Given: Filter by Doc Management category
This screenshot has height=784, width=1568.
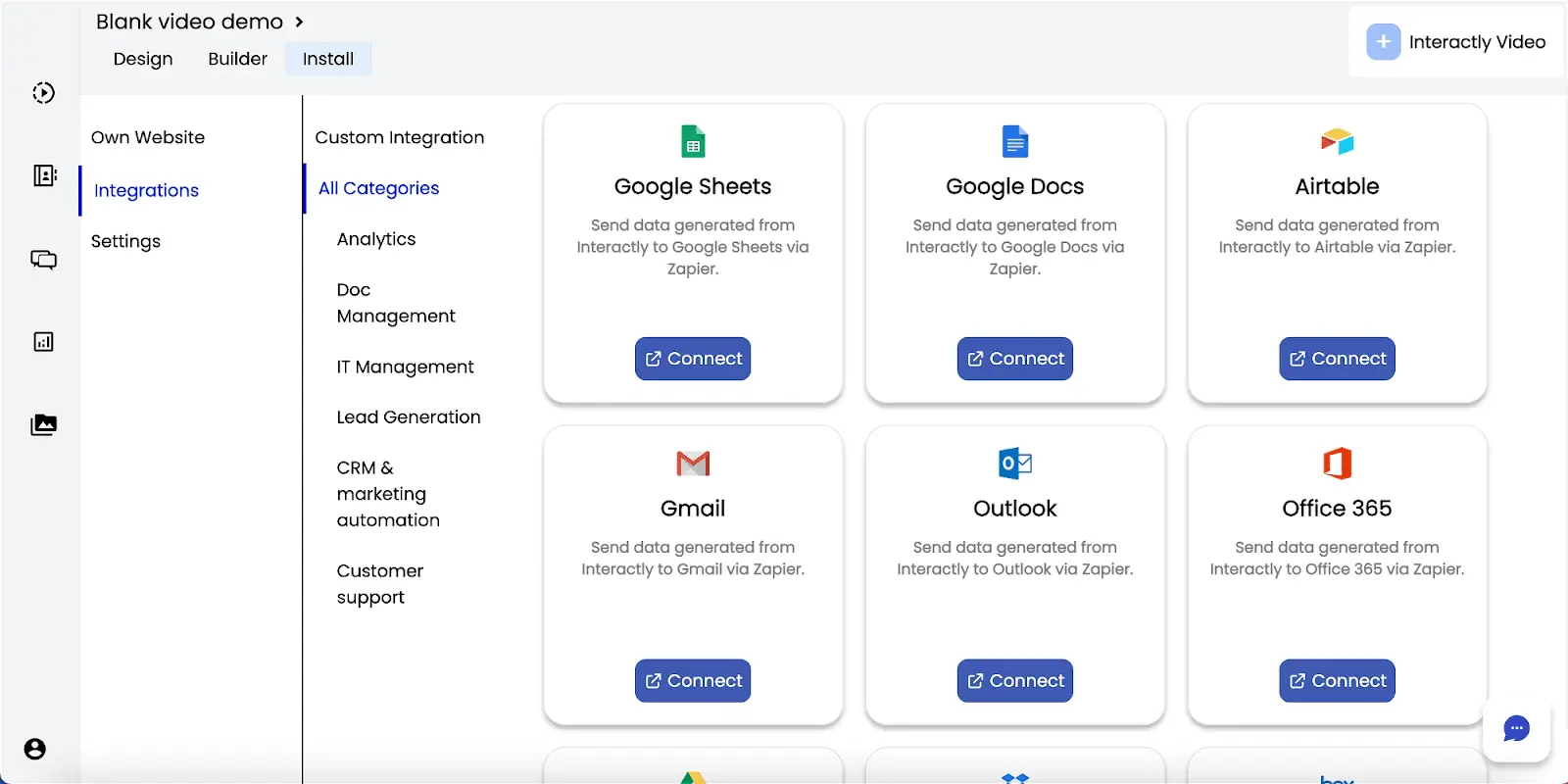Looking at the screenshot, I should 396,303.
